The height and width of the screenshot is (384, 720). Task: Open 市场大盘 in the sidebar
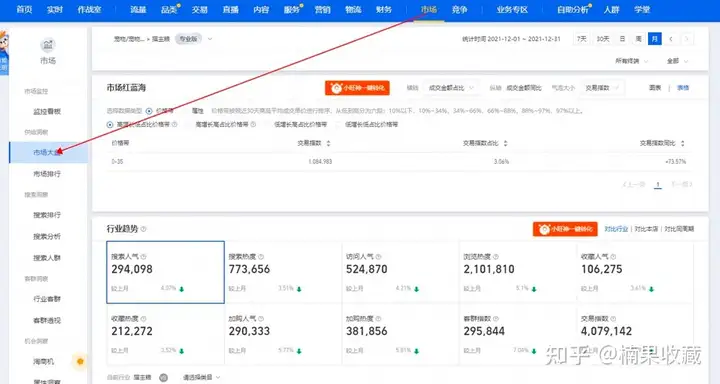tap(48, 152)
